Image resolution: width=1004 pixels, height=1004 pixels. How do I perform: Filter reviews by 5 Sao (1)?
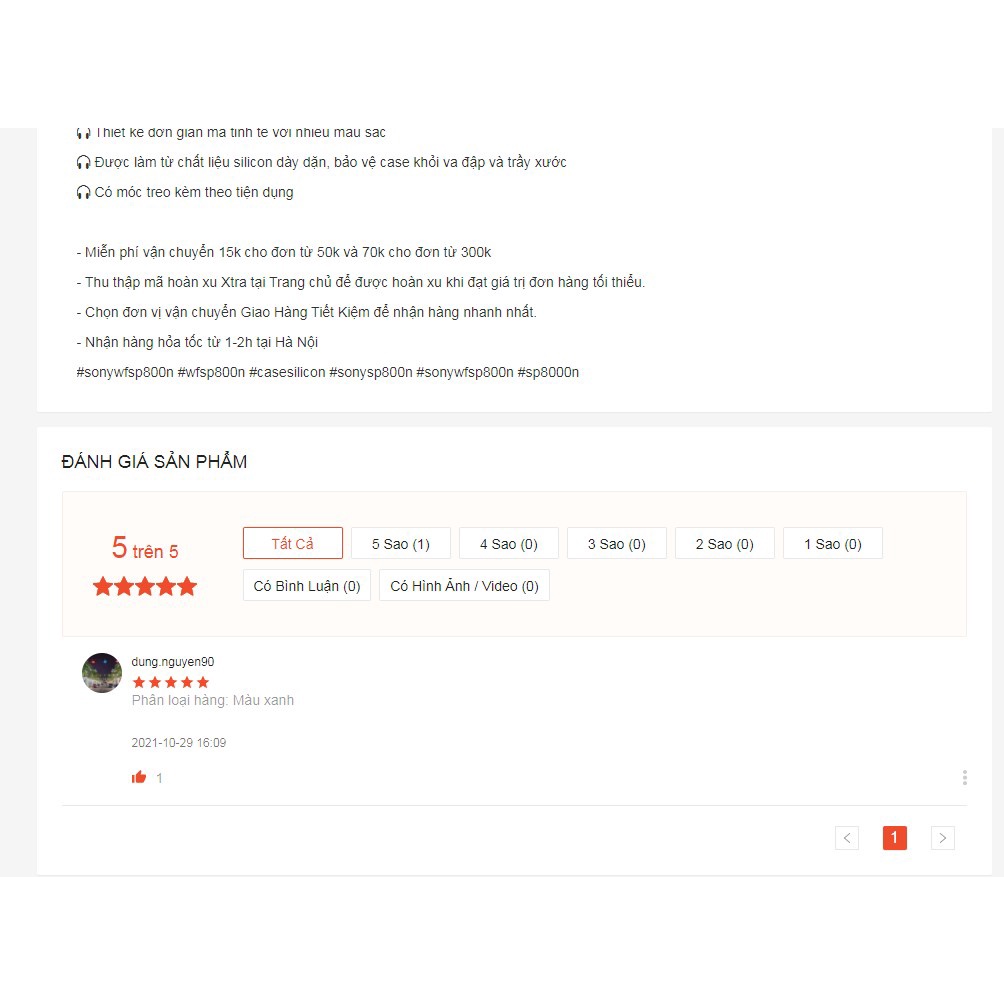click(x=401, y=544)
